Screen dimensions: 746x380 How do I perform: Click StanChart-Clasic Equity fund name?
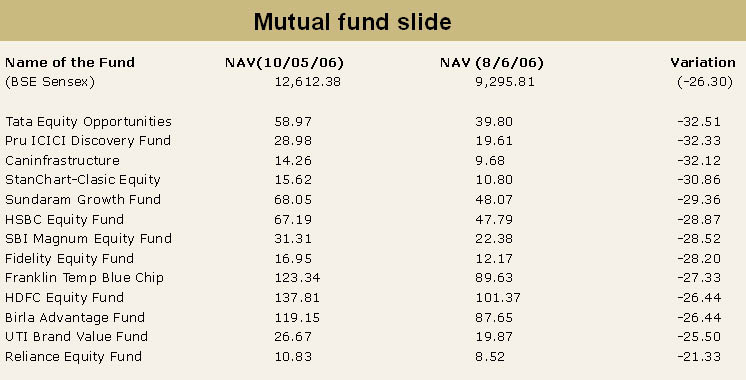pos(83,180)
